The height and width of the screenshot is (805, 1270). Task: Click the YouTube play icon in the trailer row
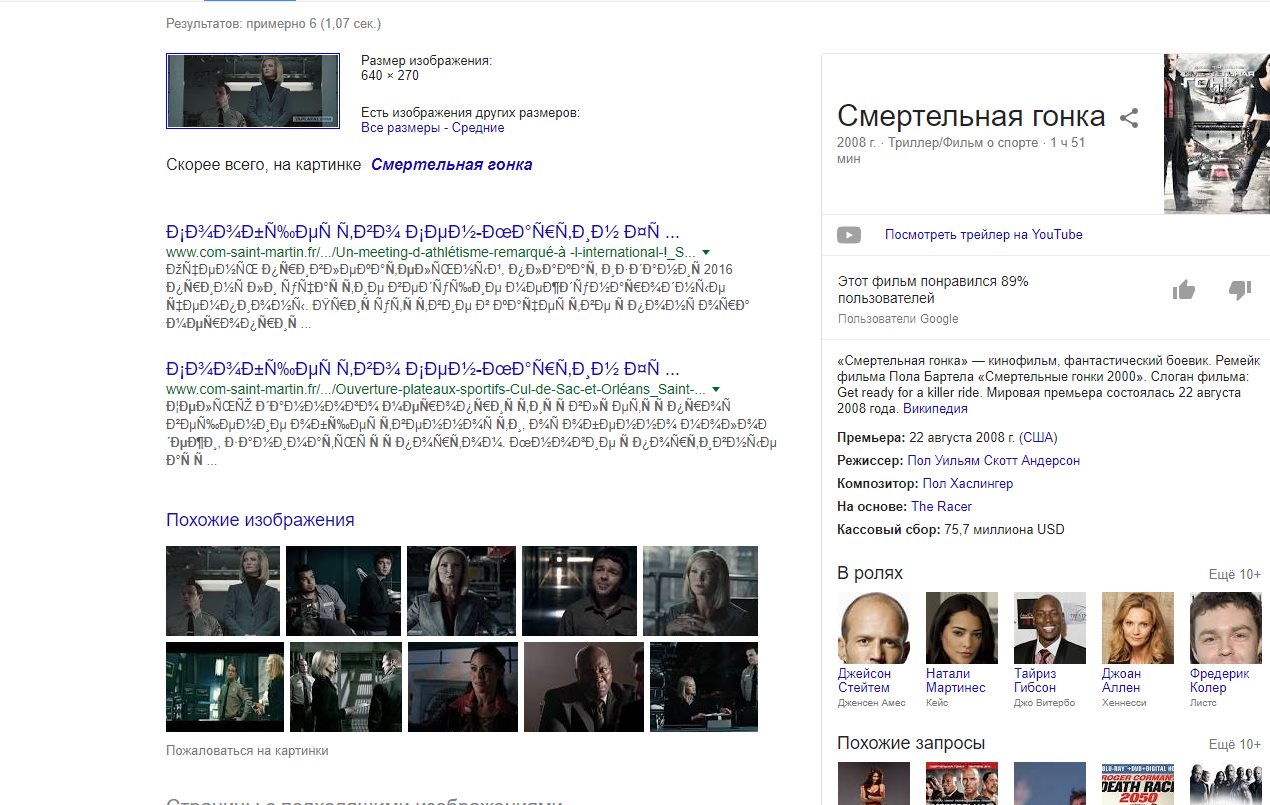pyautogui.click(x=849, y=235)
